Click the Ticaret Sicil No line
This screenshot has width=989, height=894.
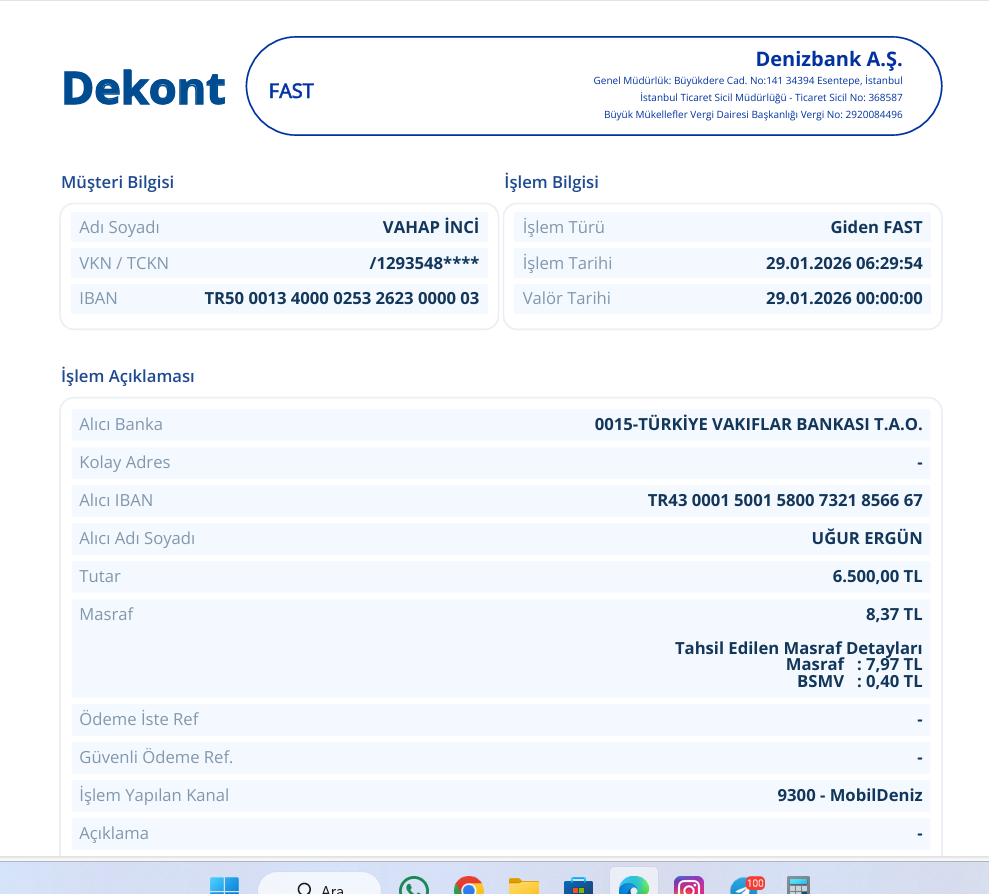point(771,97)
